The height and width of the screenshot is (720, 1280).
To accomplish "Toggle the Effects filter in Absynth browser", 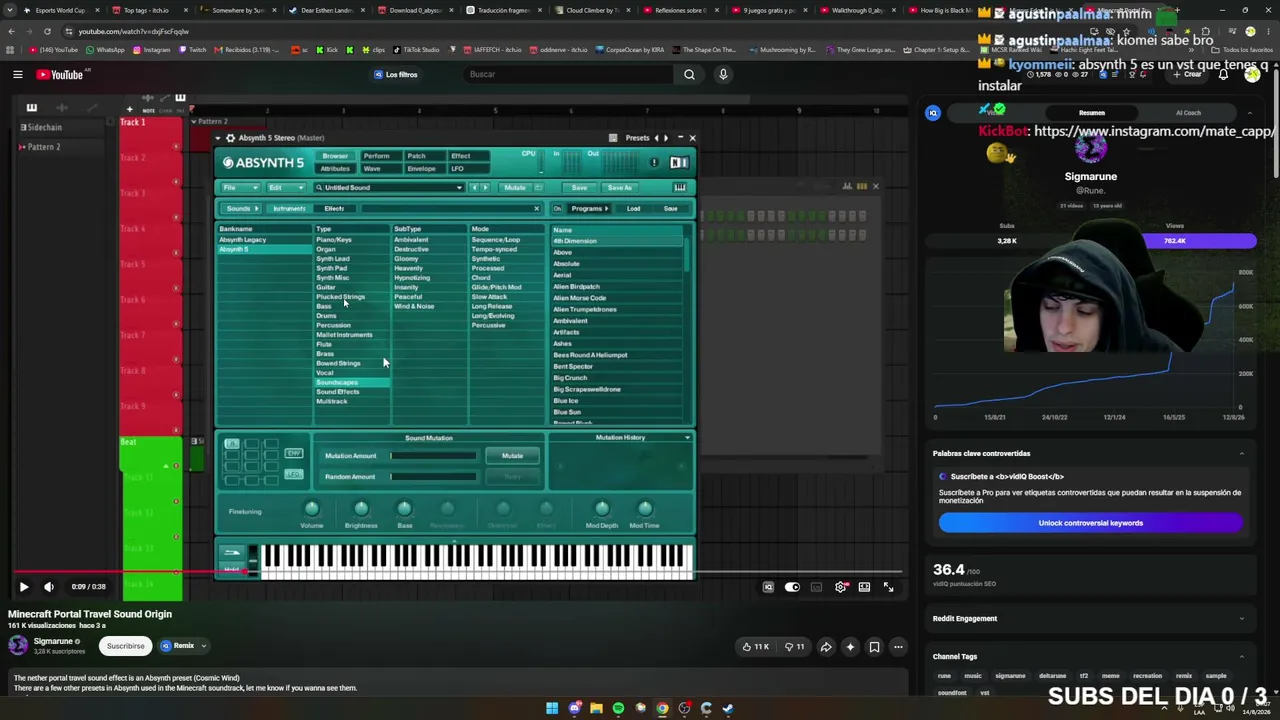I will tap(334, 209).
